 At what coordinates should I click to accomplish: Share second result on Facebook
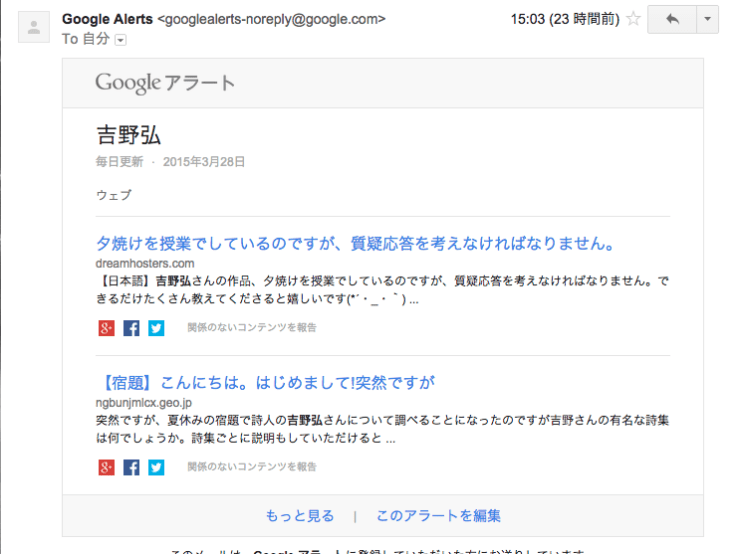(x=131, y=467)
